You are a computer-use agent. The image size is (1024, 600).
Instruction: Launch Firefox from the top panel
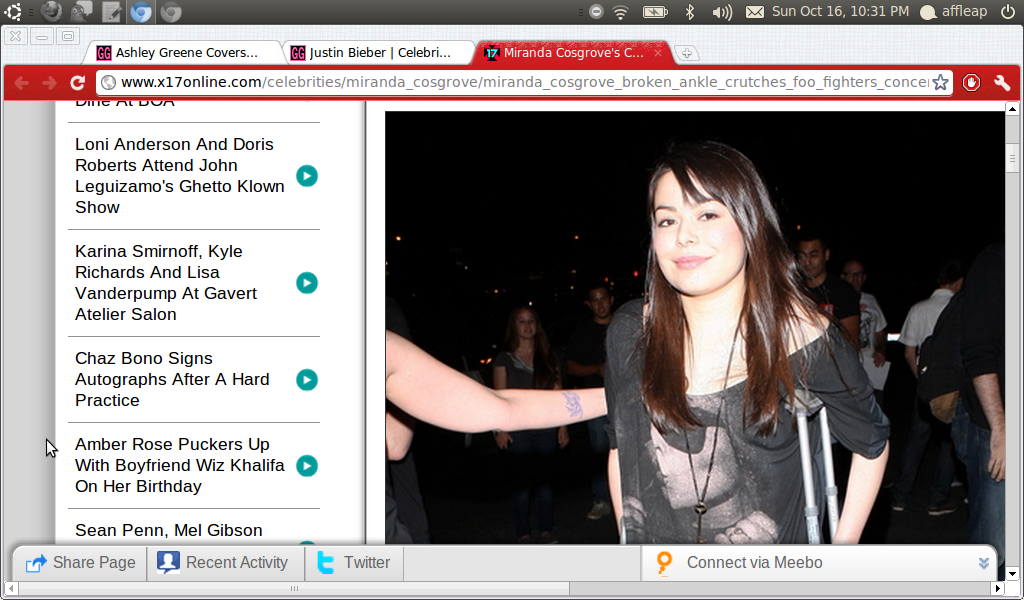point(52,12)
